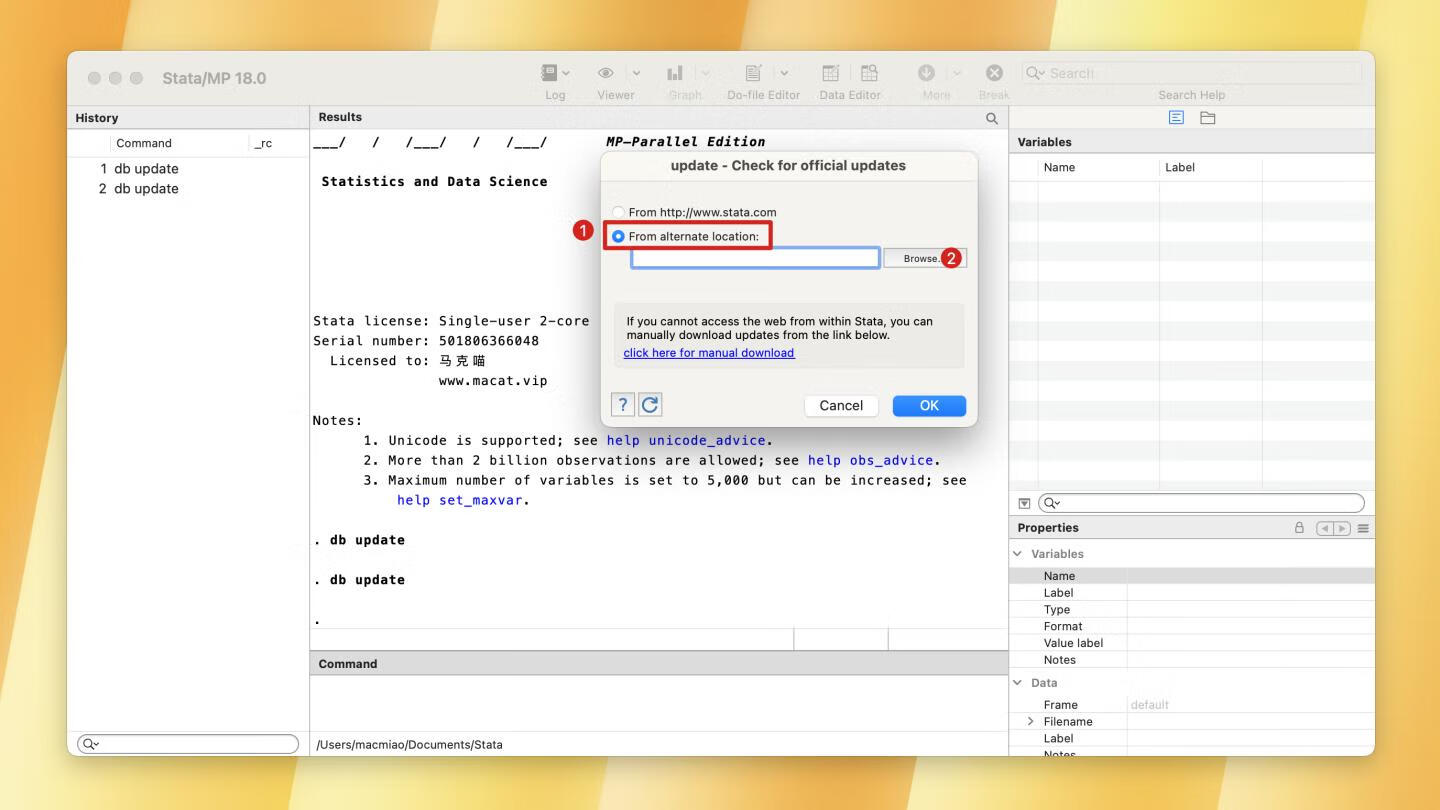1440x810 pixels.
Task: Open the Viewer eye icon
Action: pyautogui.click(x=606, y=73)
